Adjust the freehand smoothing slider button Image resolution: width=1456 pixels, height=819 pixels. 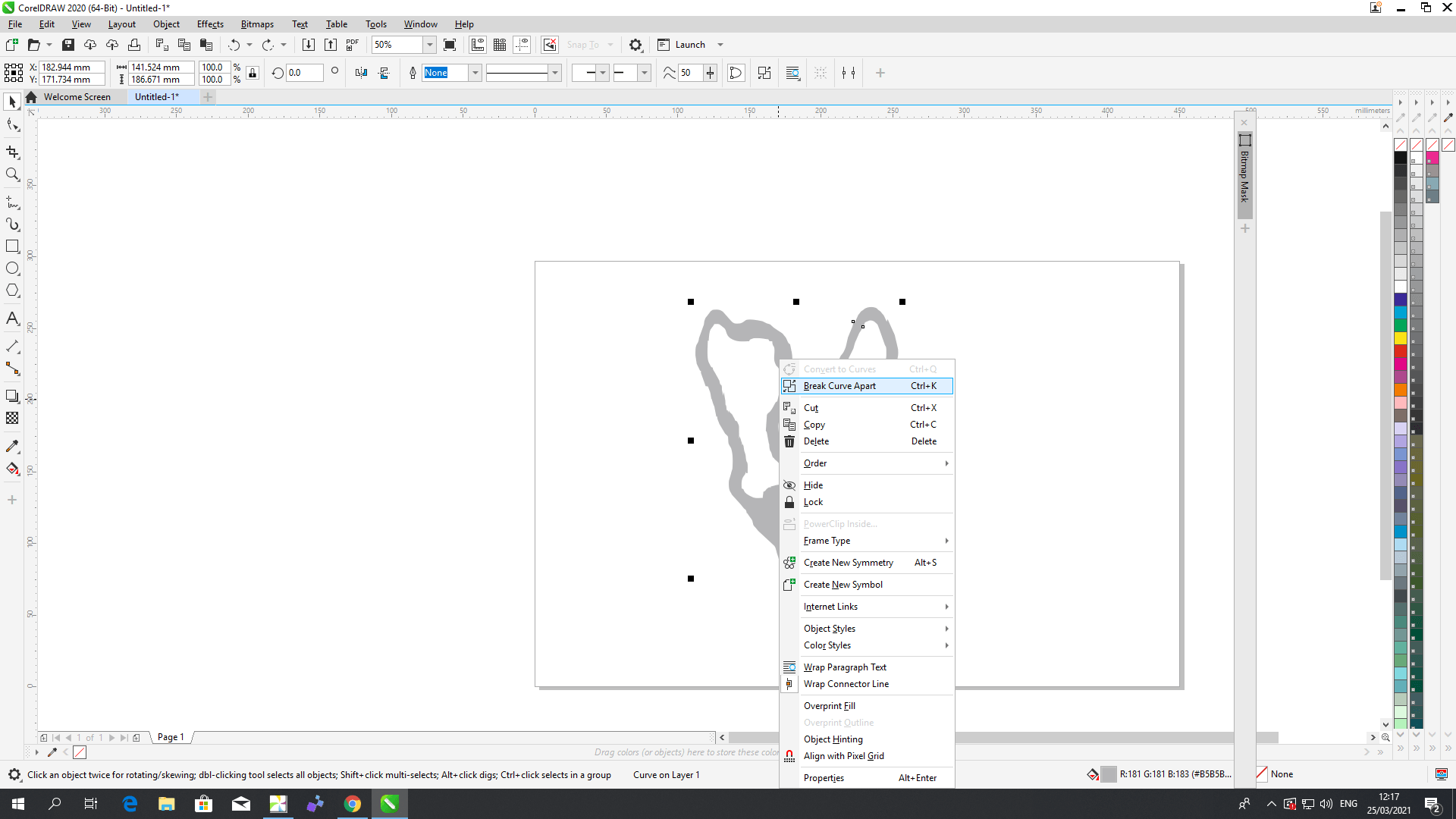click(710, 73)
